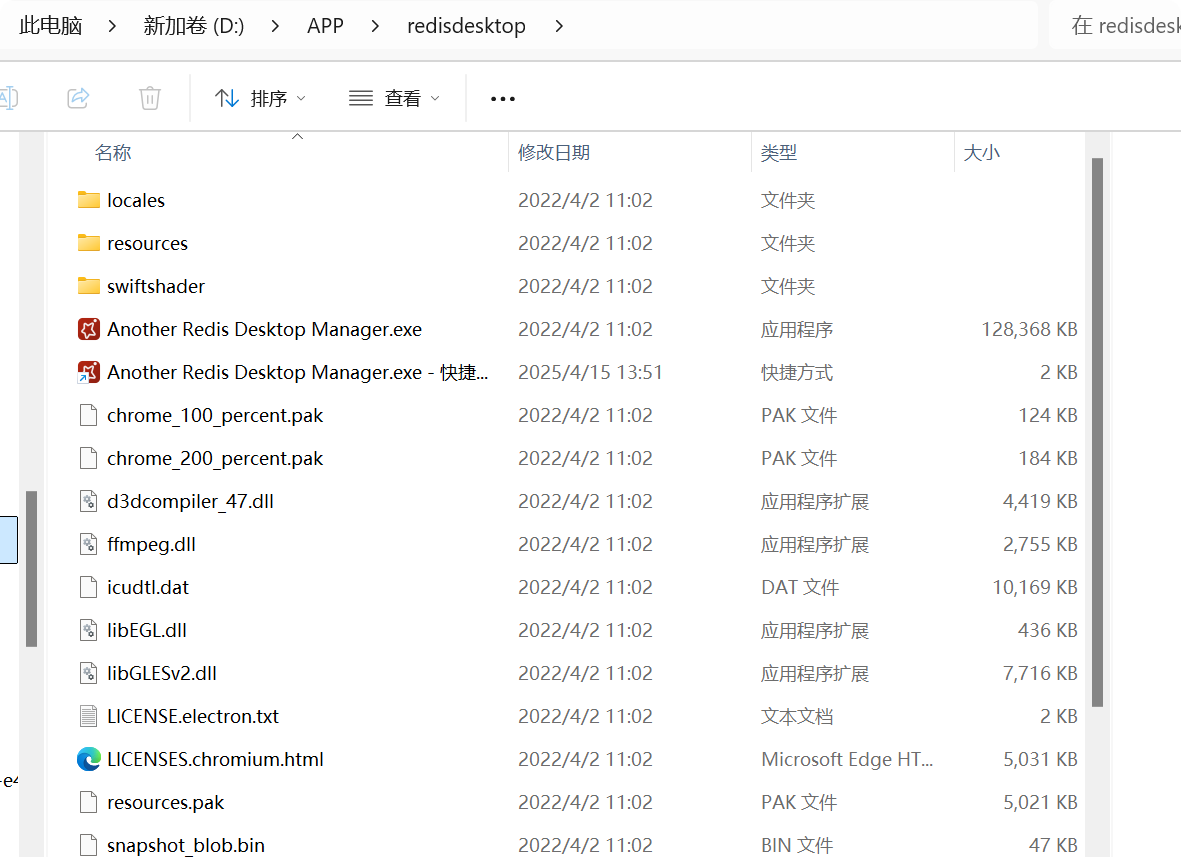Go to APP folder in breadcrumb
1181x857 pixels.
tap(325, 26)
